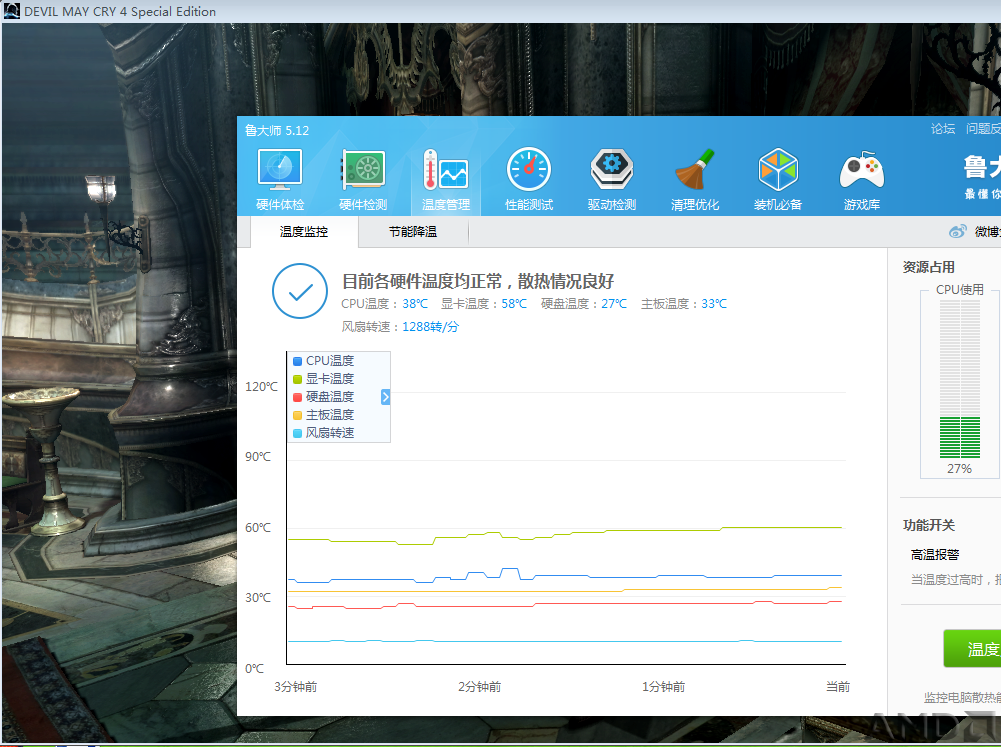Open 驱动检测 driver detection icon

coord(612,170)
